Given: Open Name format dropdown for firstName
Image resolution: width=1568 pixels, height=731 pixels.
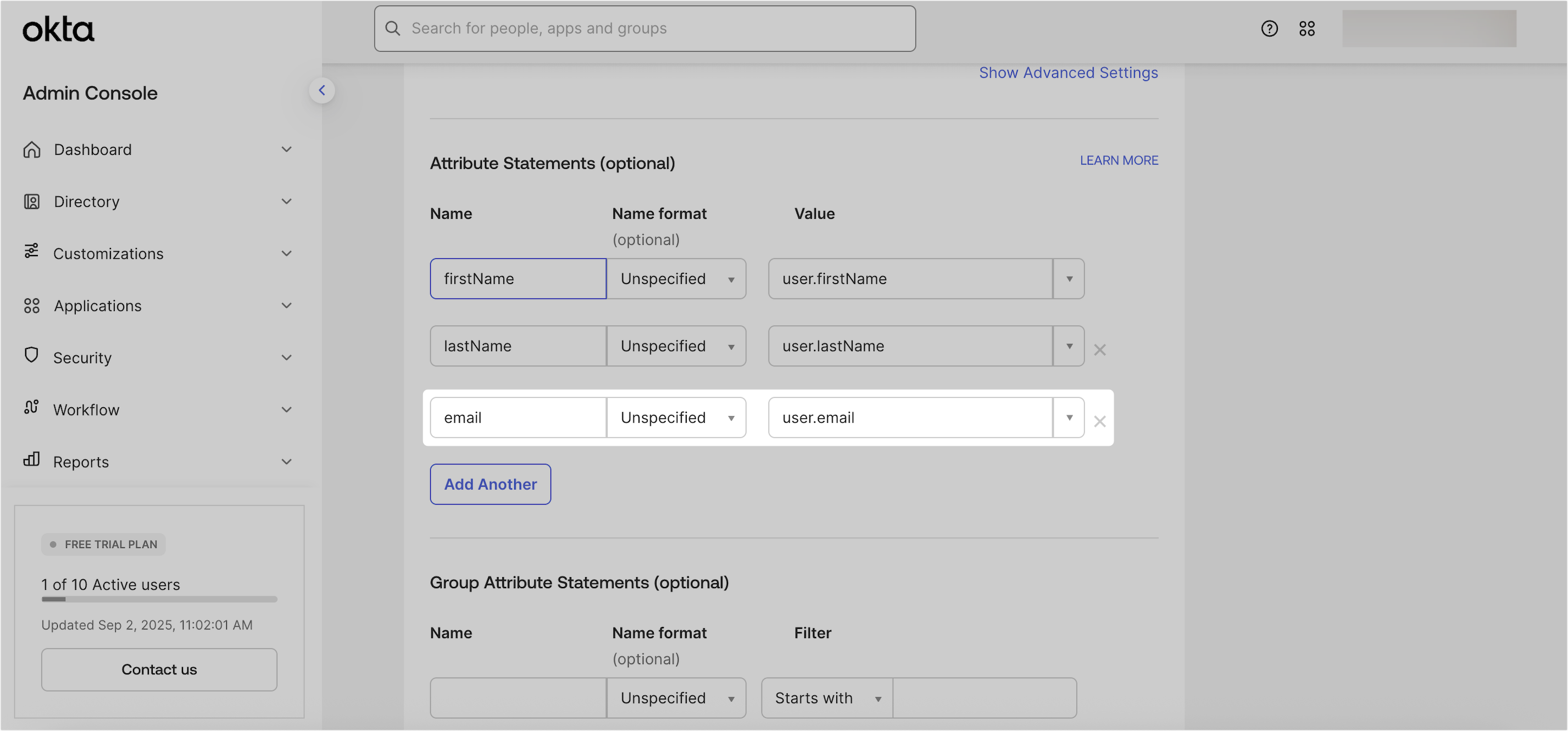Looking at the screenshot, I should tap(676, 279).
